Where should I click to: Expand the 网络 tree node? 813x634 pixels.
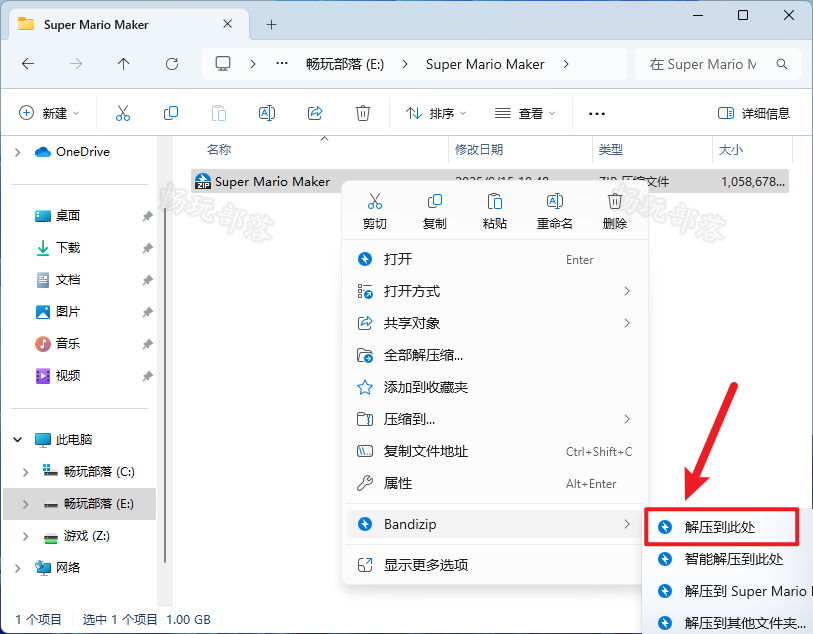click(x=18, y=568)
